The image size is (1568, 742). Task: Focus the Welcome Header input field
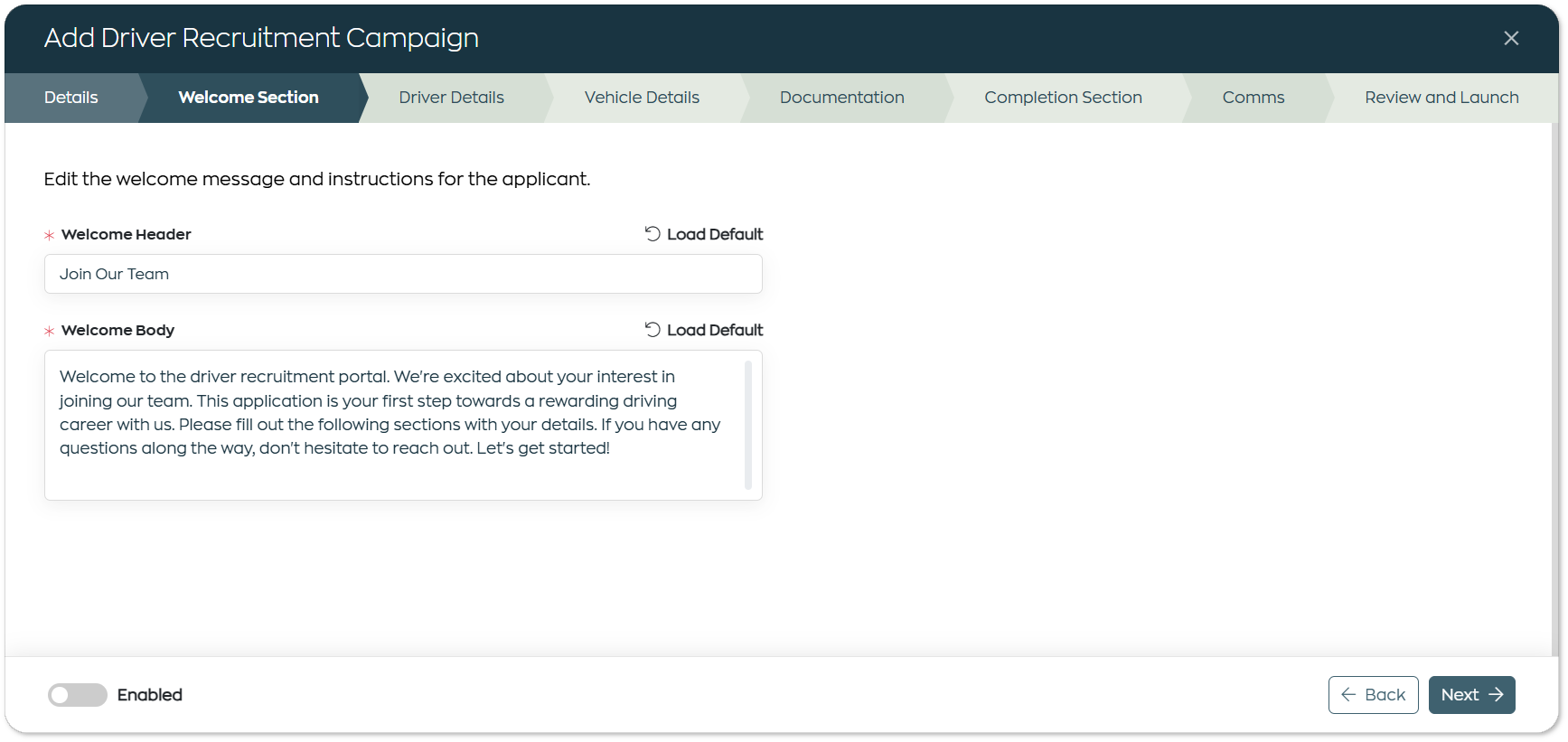pyautogui.click(x=403, y=274)
